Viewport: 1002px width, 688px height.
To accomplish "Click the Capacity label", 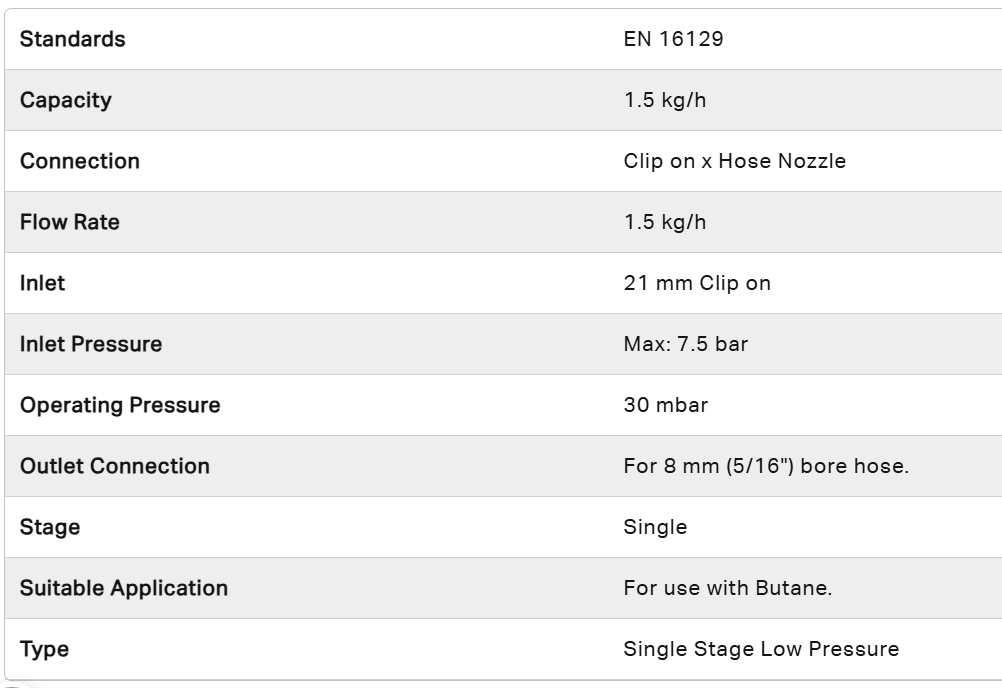I will (66, 100).
